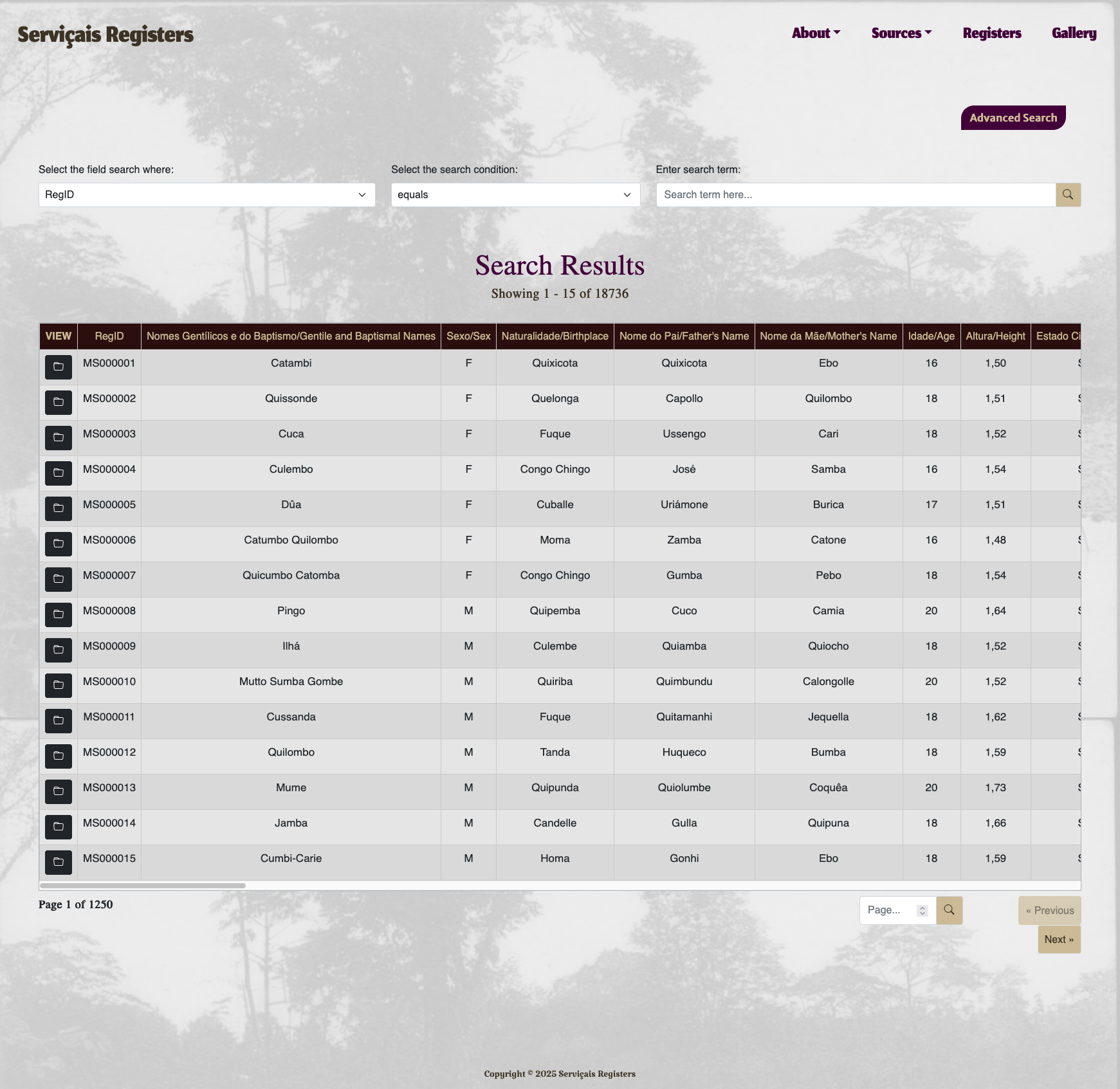Expand the RegID field selector dropdown
Screen dimensions: 1120x1089
(x=207, y=195)
